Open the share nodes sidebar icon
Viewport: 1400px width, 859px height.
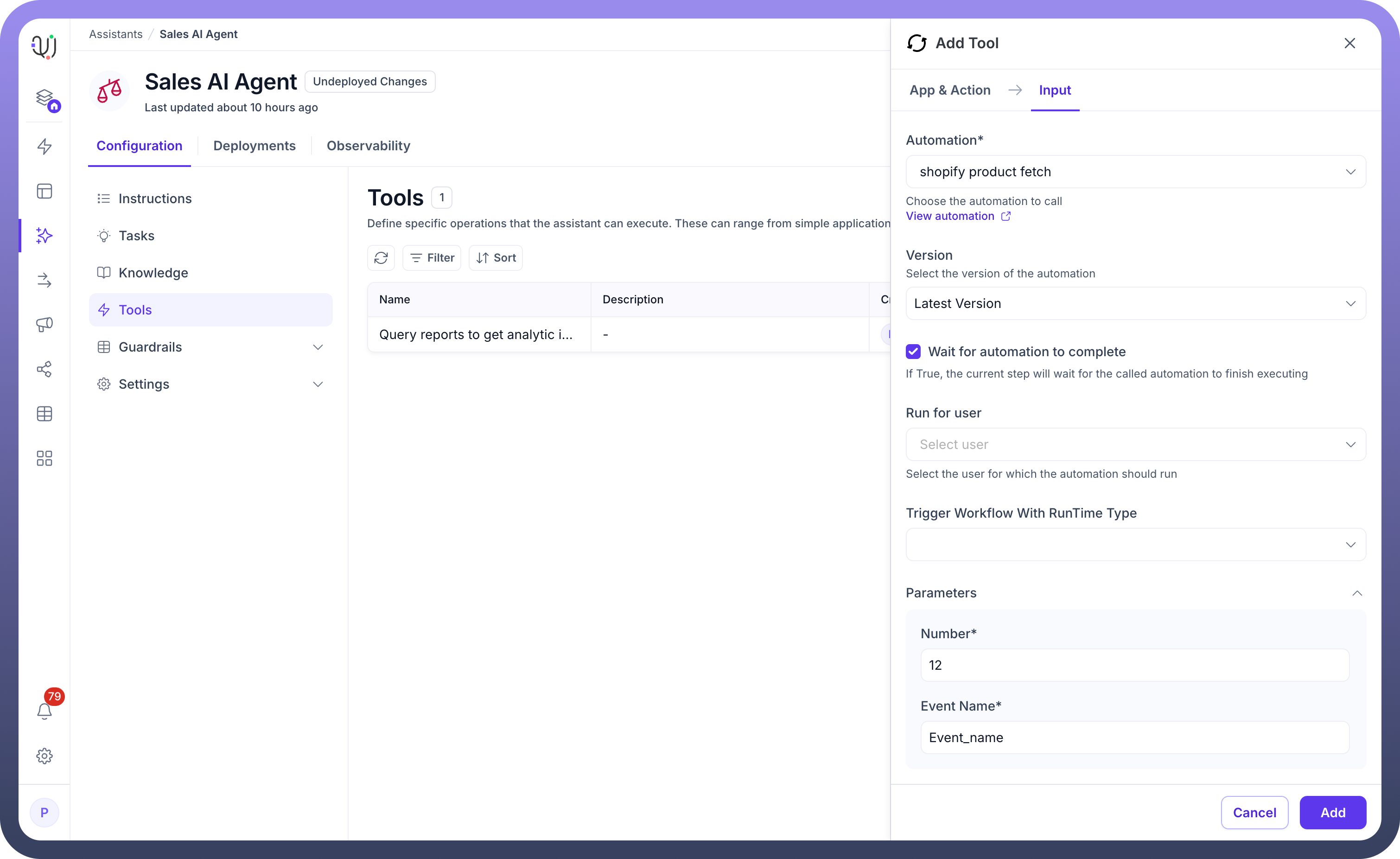coord(45,369)
